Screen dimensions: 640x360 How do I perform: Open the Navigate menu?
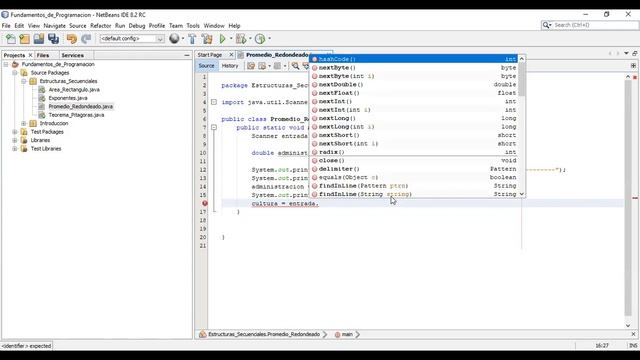(54, 26)
